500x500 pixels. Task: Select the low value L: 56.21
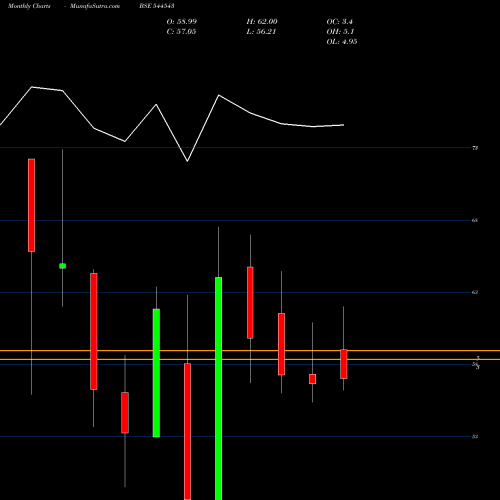click(261, 32)
